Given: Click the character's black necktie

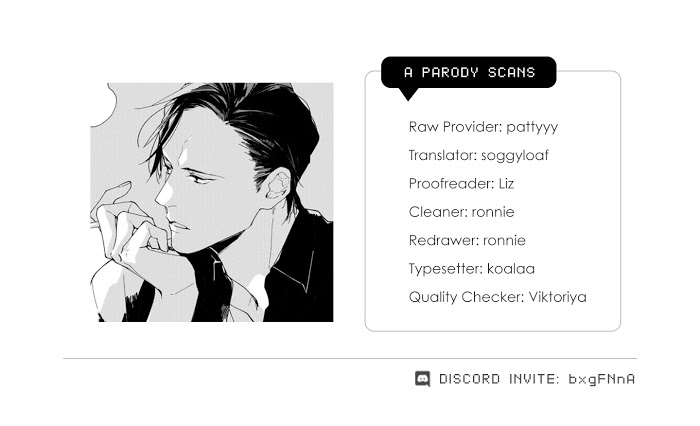Looking at the screenshot, I should 213,286.
